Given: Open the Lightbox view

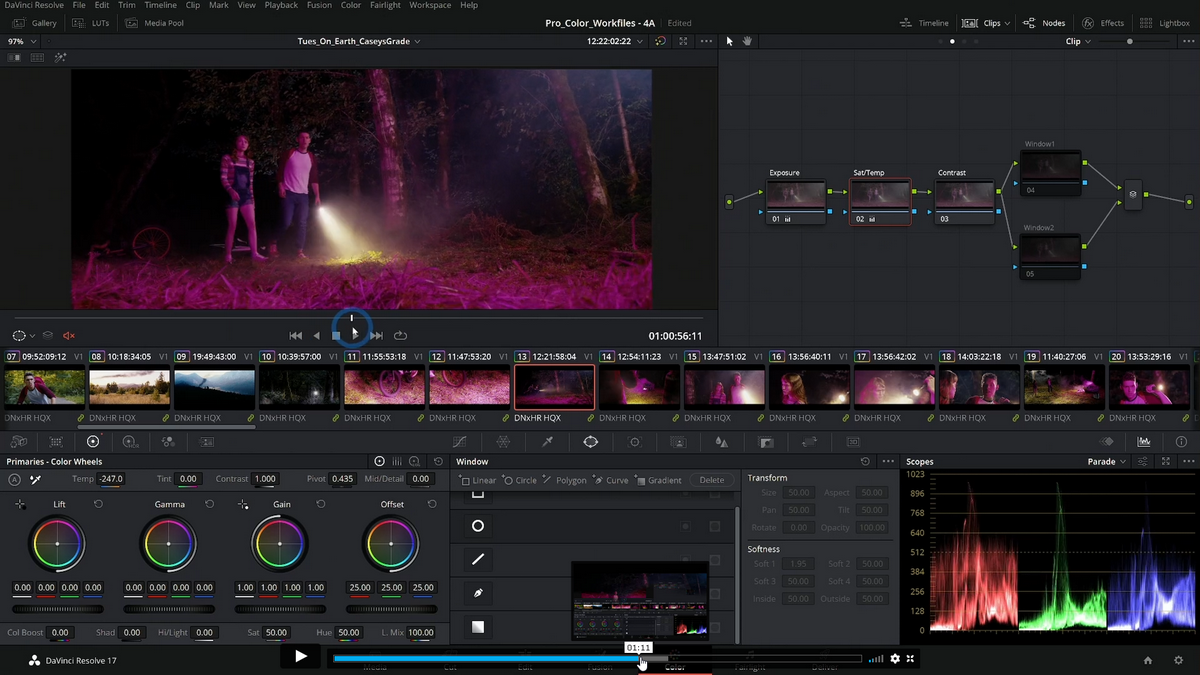Looking at the screenshot, I should tap(1165, 23).
